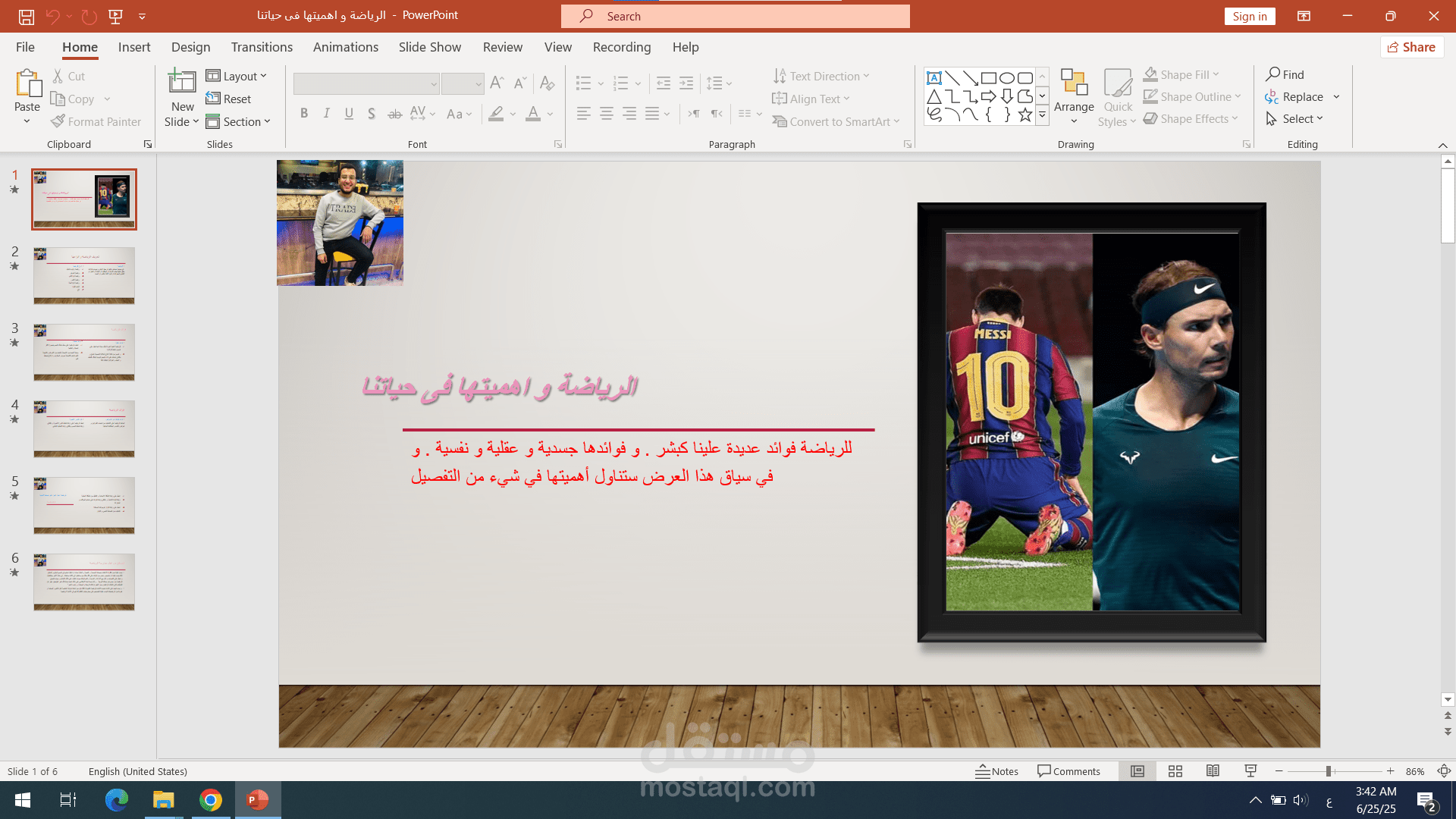Viewport: 1456px width, 819px height.
Task: Open the Section dropdown
Action: click(238, 121)
